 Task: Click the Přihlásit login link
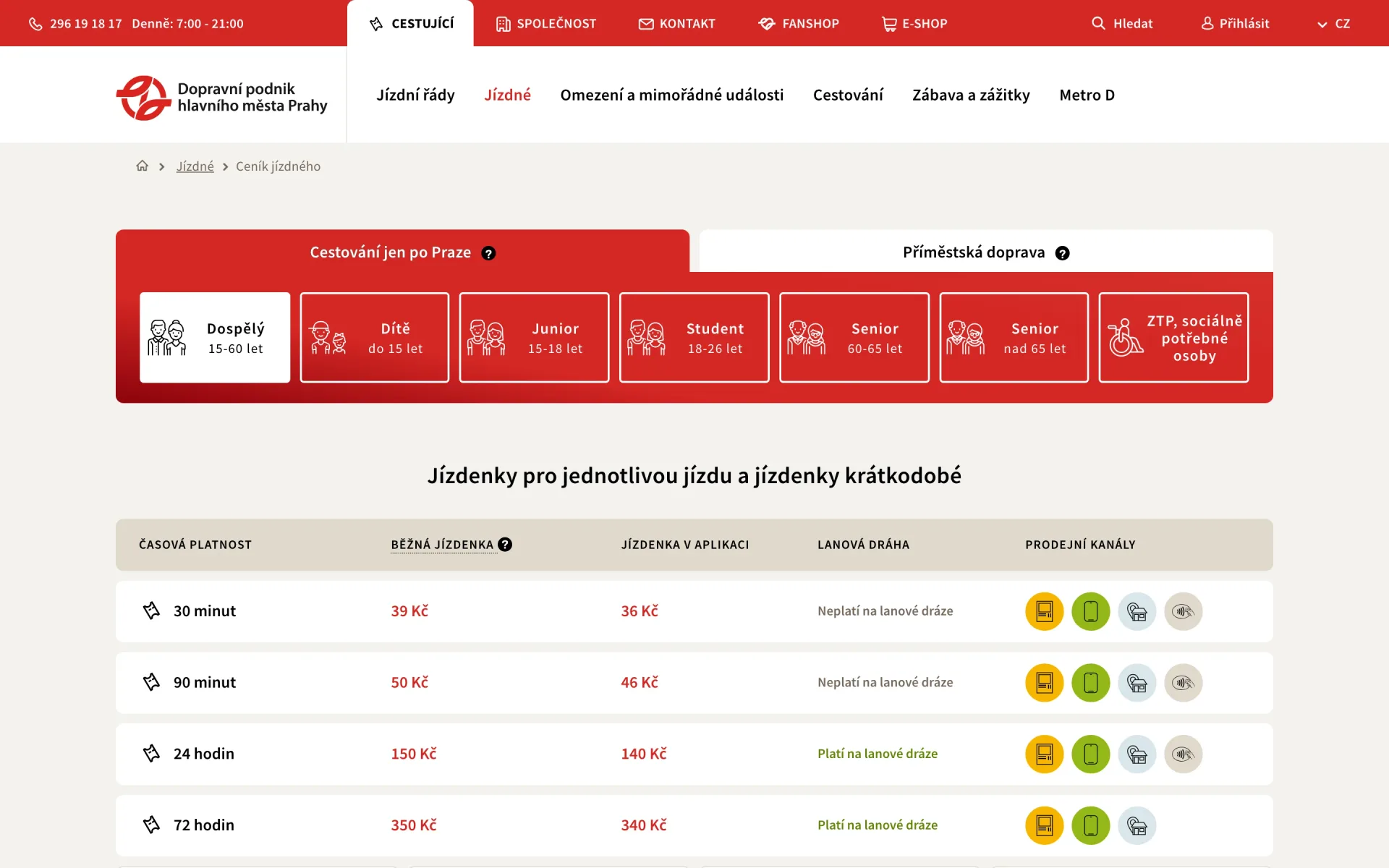(x=1235, y=24)
